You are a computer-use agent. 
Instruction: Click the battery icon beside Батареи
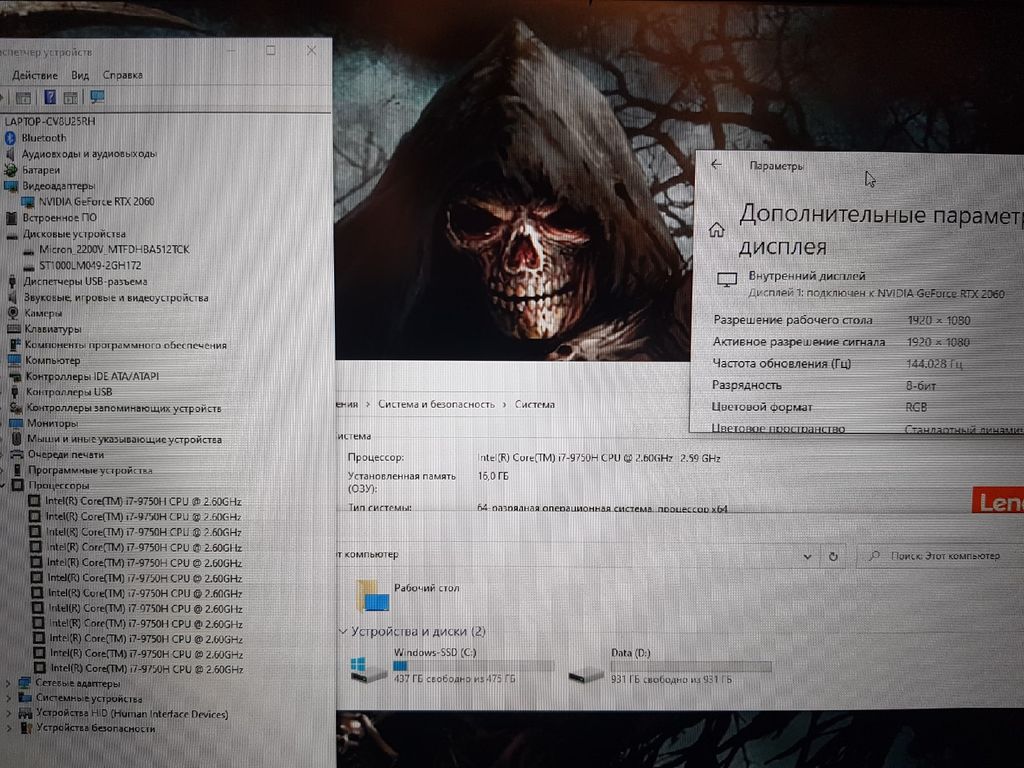point(10,170)
